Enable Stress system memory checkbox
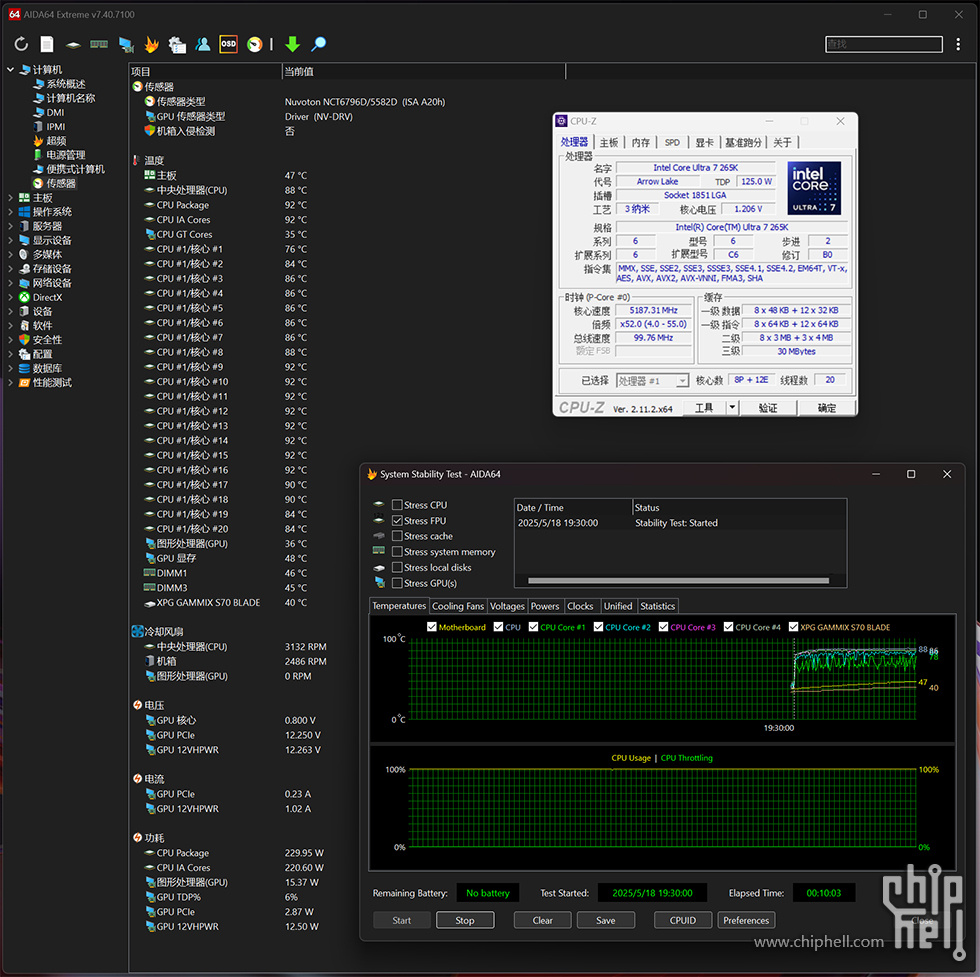 (x=397, y=552)
